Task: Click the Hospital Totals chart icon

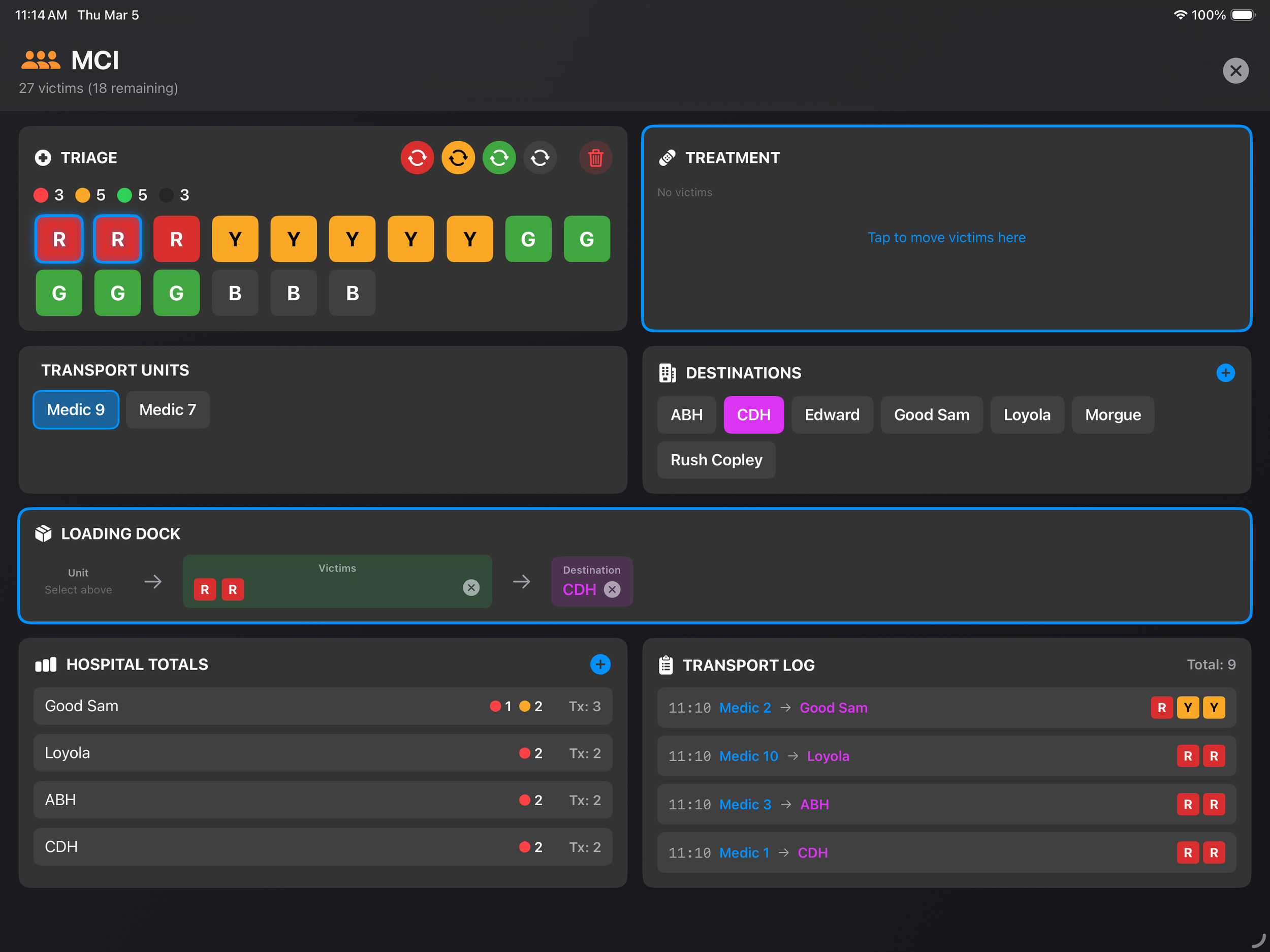Action: tap(46, 664)
